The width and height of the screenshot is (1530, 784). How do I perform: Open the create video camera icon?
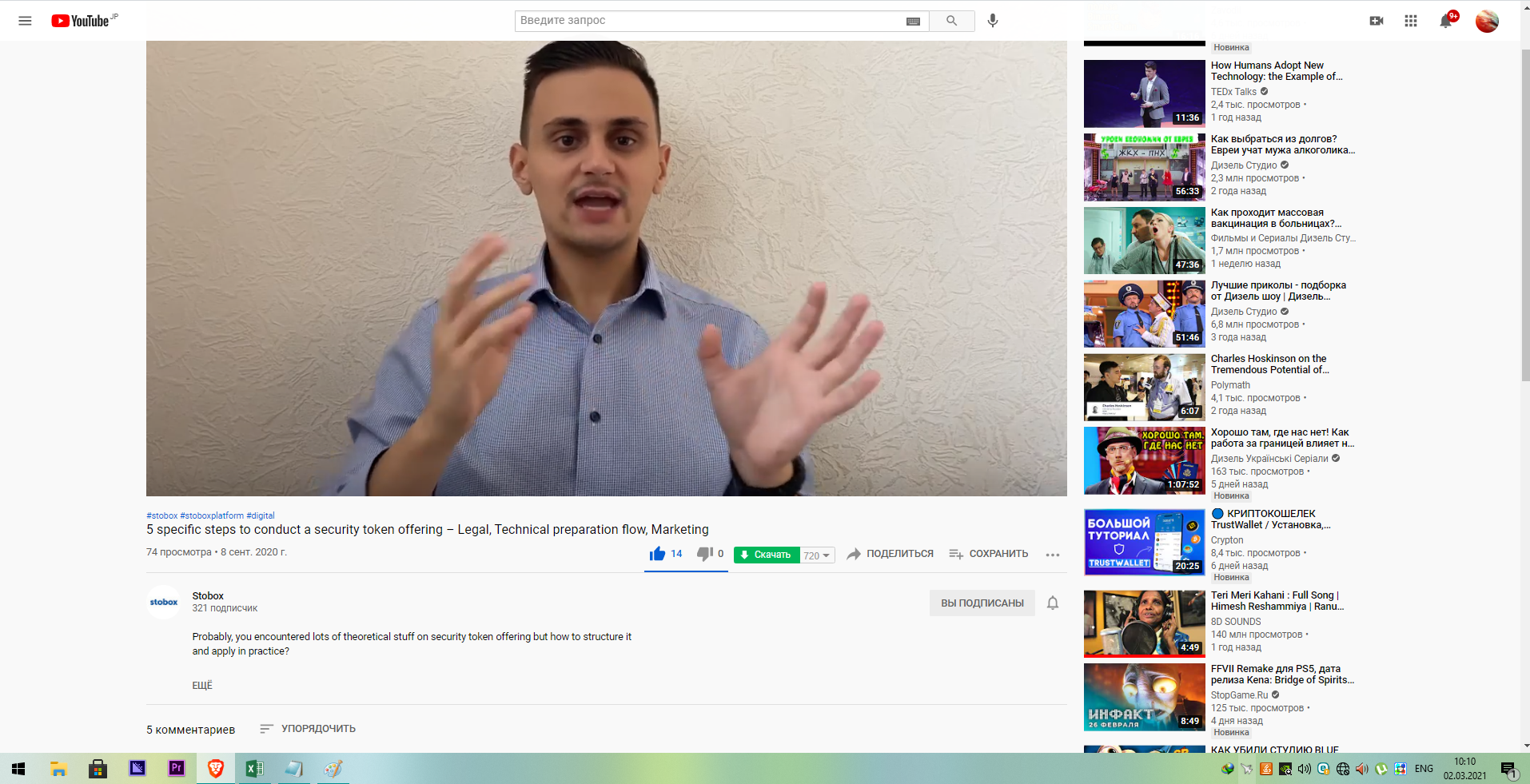(1377, 21)
